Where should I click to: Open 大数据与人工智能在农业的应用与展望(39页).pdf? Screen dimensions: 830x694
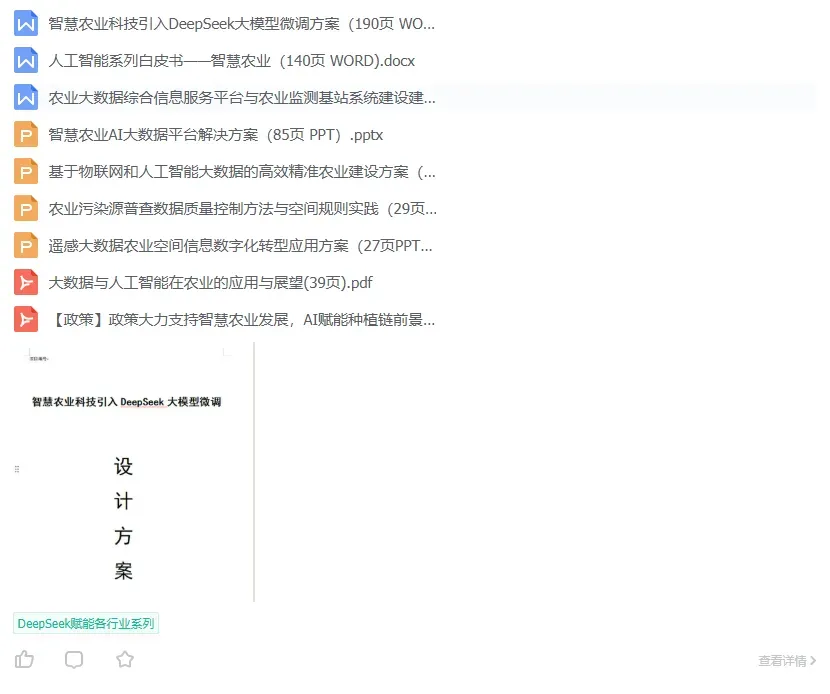(211, 283)
